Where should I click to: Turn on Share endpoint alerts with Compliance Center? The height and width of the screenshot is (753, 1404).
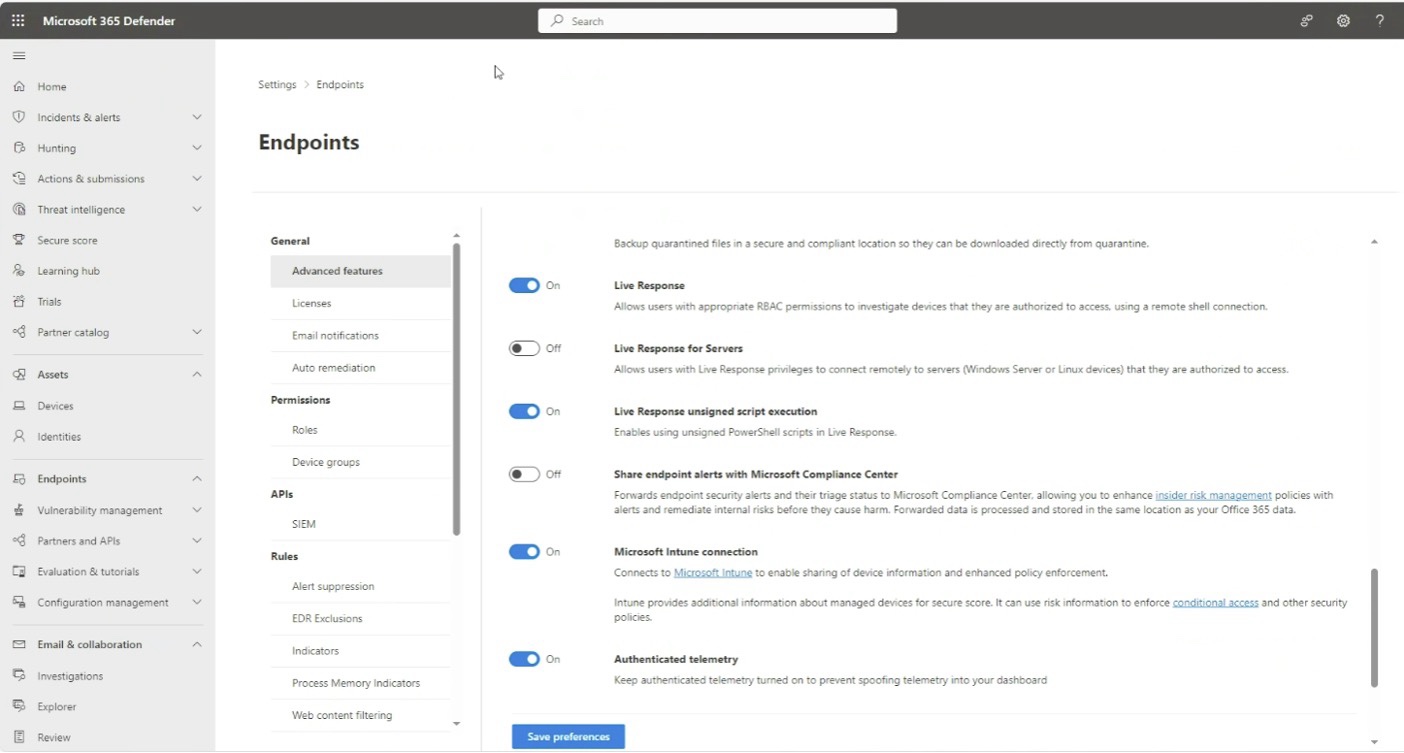[526, 474]
